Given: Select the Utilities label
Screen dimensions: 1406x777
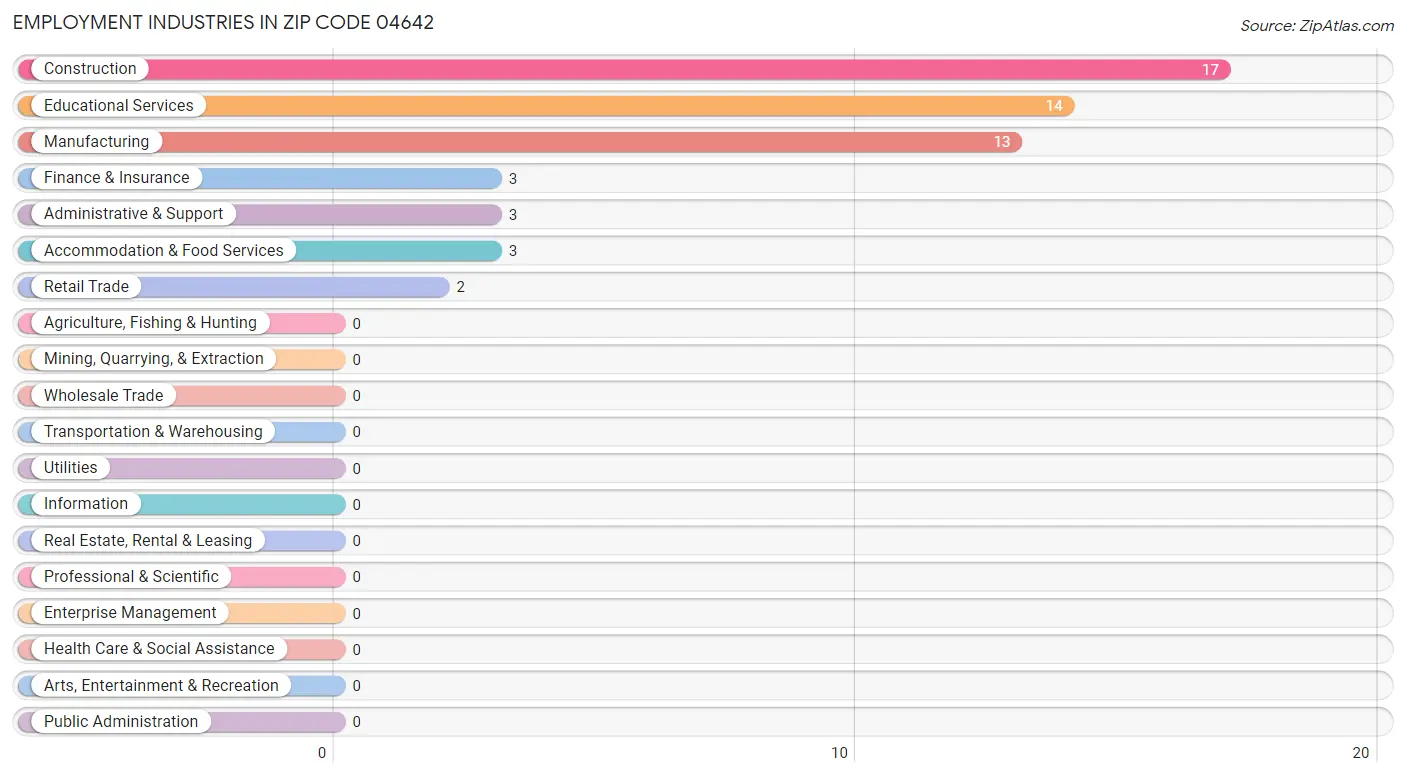Looking at the screenshot, I should pyautogui.click(x=71, y=468).
